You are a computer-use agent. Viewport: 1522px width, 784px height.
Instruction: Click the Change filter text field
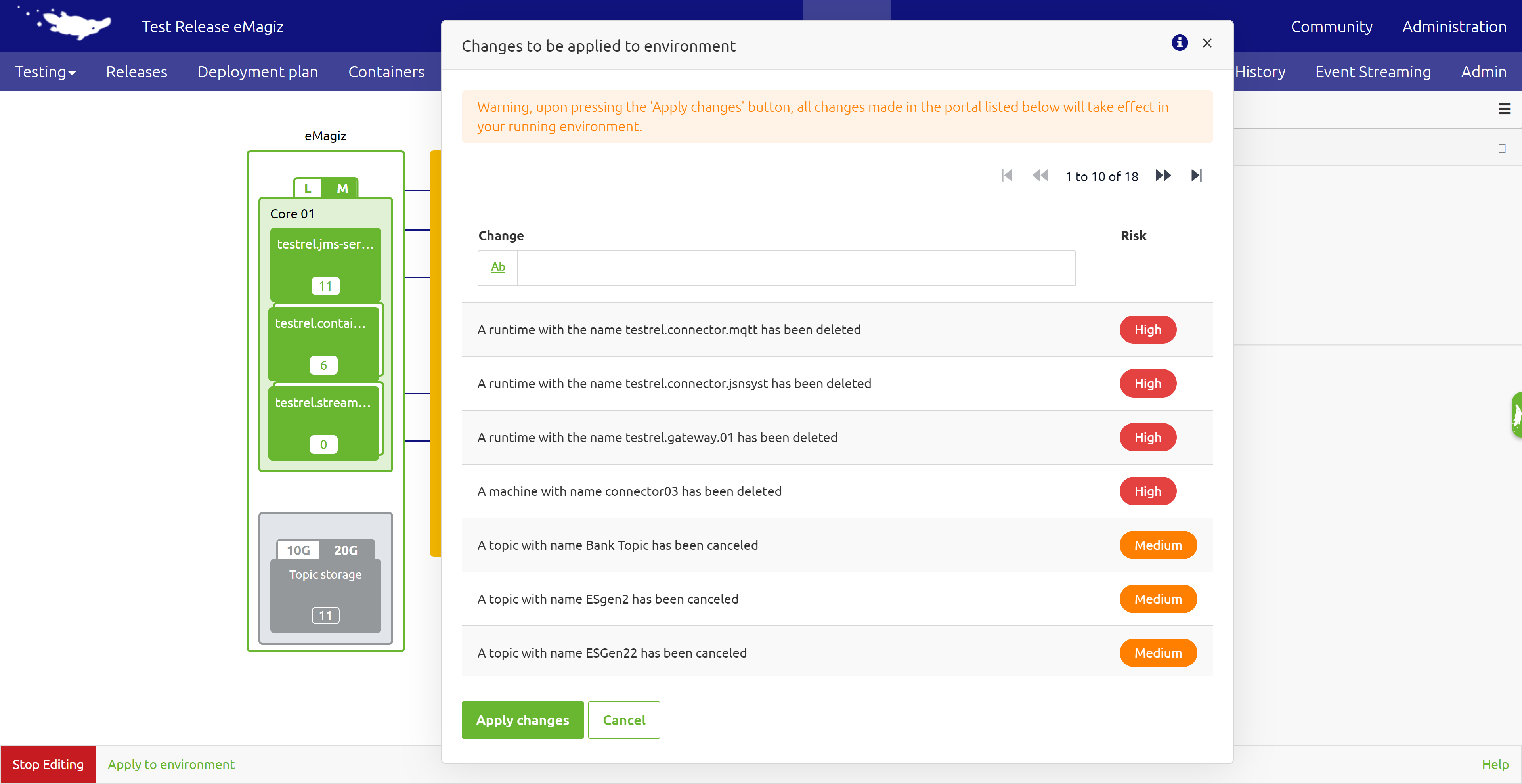click(796, 268)
